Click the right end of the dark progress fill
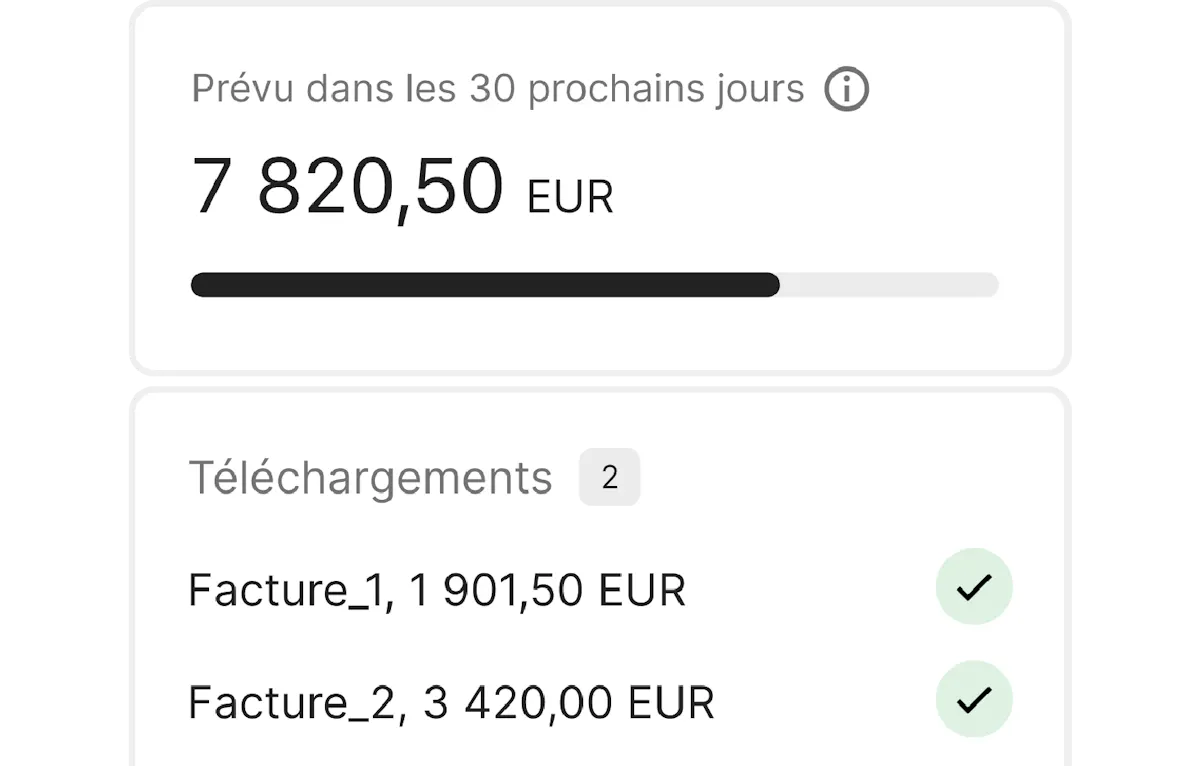1200x766 pixels. coord(772,285)
